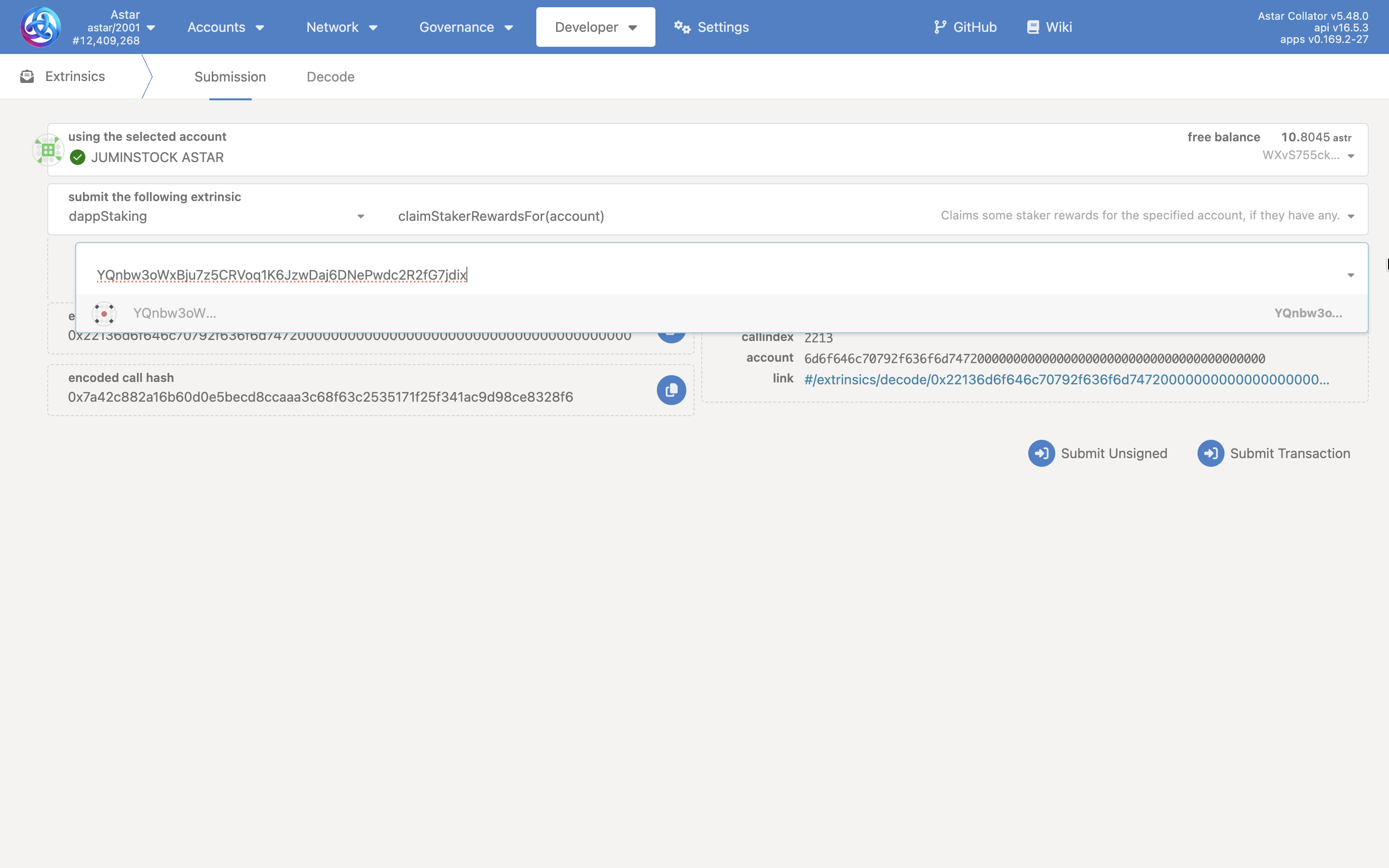Click the JUMINSTOCK ASTAR account identicon

click(48, 150)
